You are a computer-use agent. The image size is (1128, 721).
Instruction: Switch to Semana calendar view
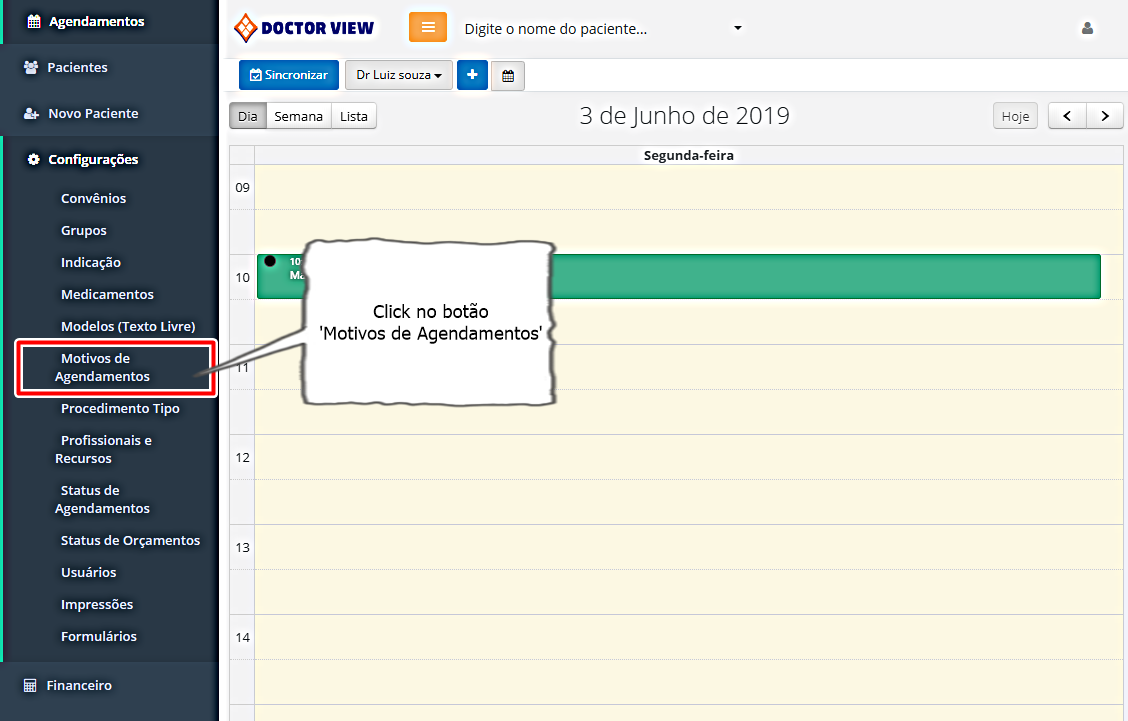(299, 116)
